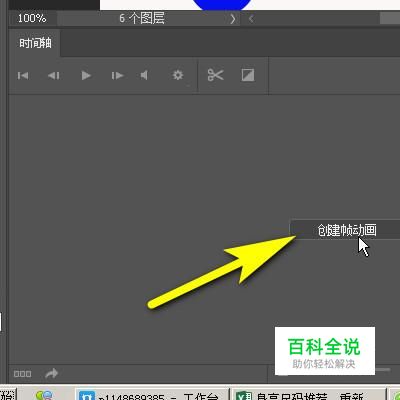This screenshot has width=400, height=400.
Task: Click the horizontal scroll left arrow
Action: tap(251, 19)
